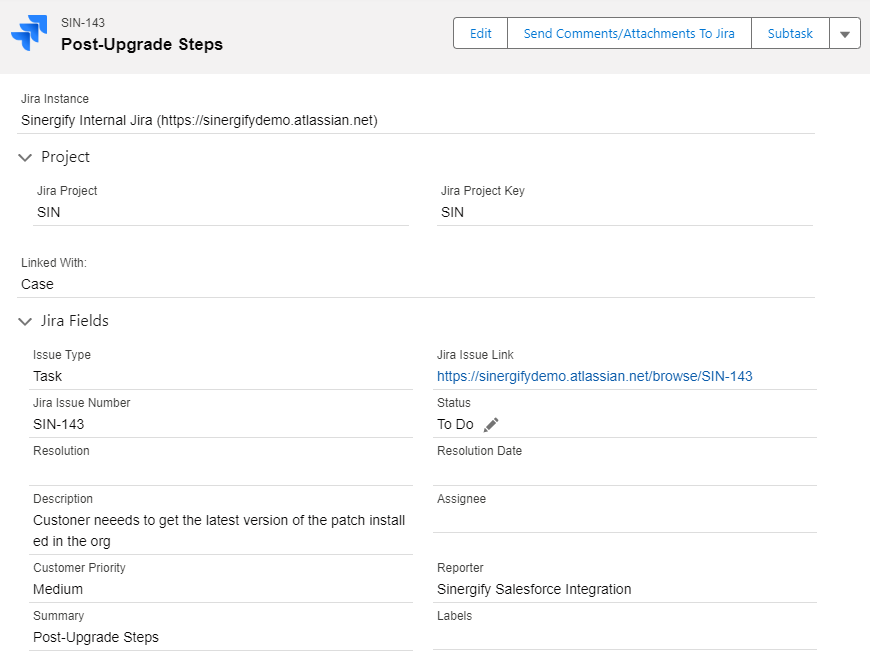Click the Customer Priority field label
The width and height of the screenshot is (870, 656).
pyautogui.click(x=79, y=568)
